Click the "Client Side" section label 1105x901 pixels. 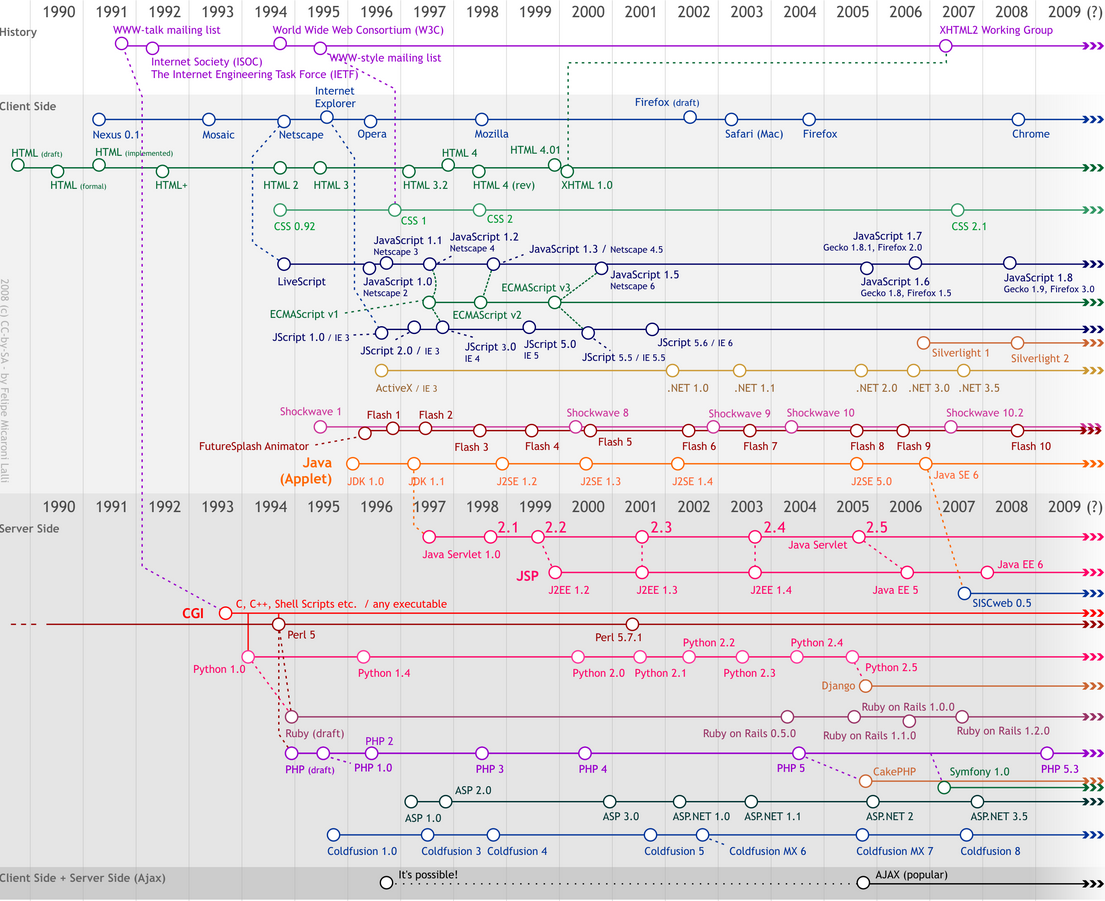tap(28, 106)
